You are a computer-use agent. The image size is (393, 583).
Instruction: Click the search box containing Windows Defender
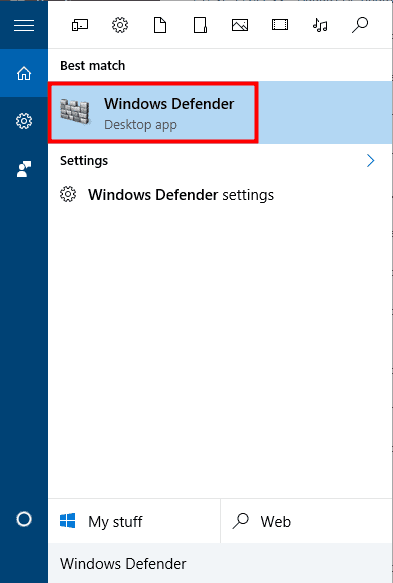[220, 563]
